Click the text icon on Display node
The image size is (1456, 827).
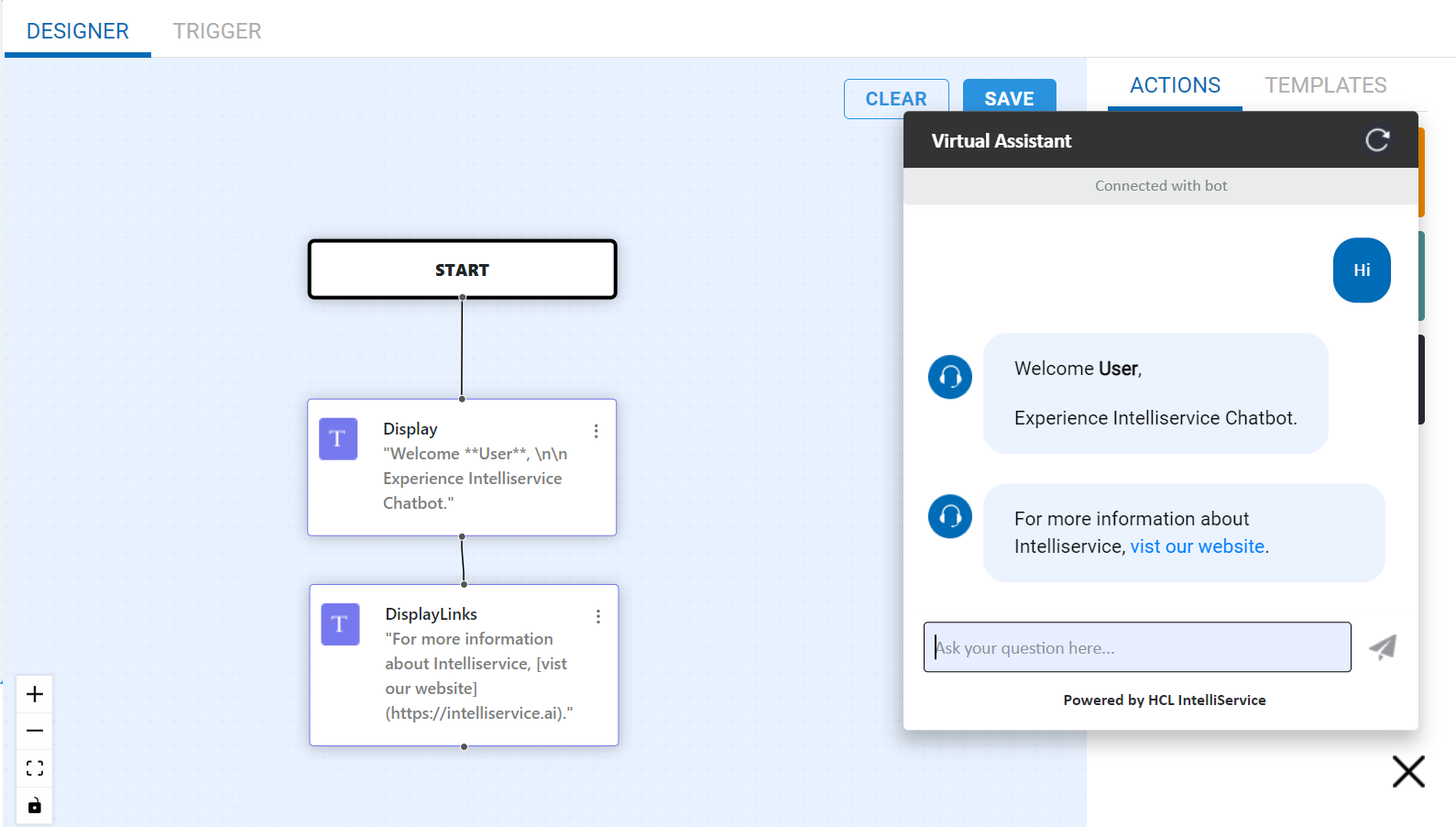tap(338, 439)
